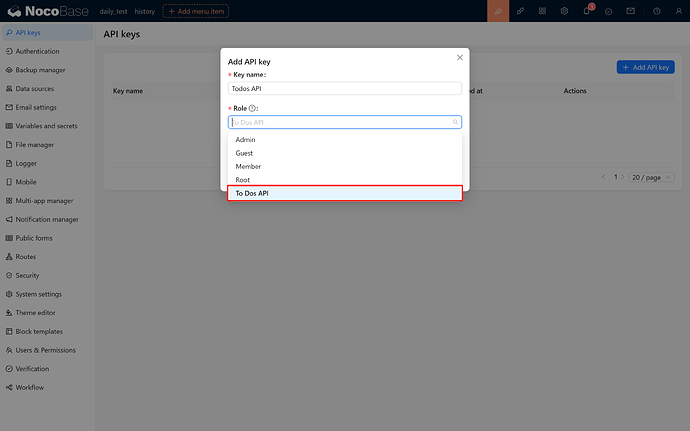The width and height of the screenshot is (690, 431).
Task: Open Logger settings
Action: (48, 163)
